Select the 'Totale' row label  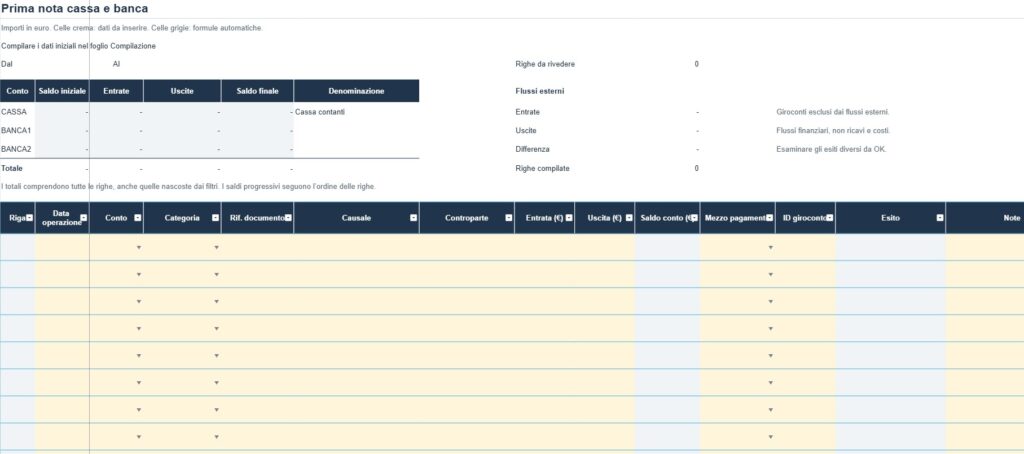click(12, 169)
